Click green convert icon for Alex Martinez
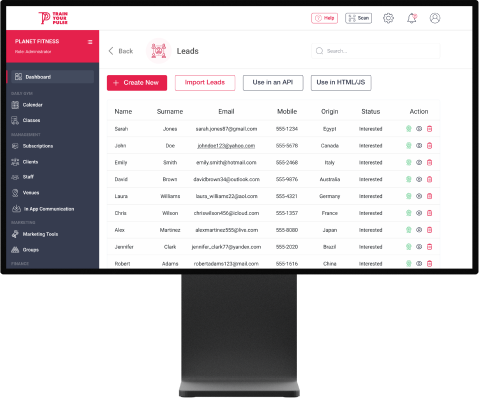 pyautogui.click(x=409, y=230)
